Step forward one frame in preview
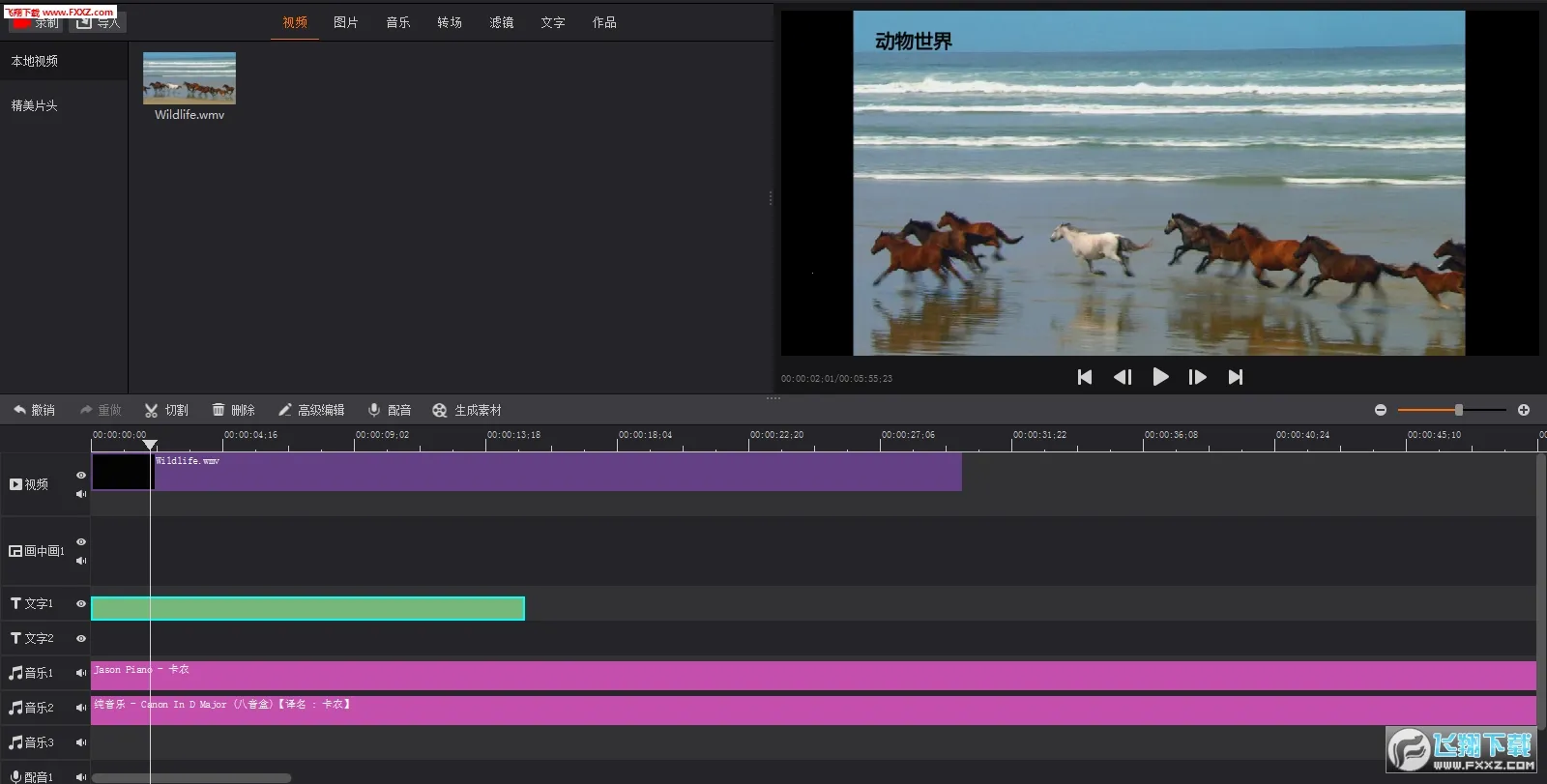1547x784 pixels. [1197, 377]
